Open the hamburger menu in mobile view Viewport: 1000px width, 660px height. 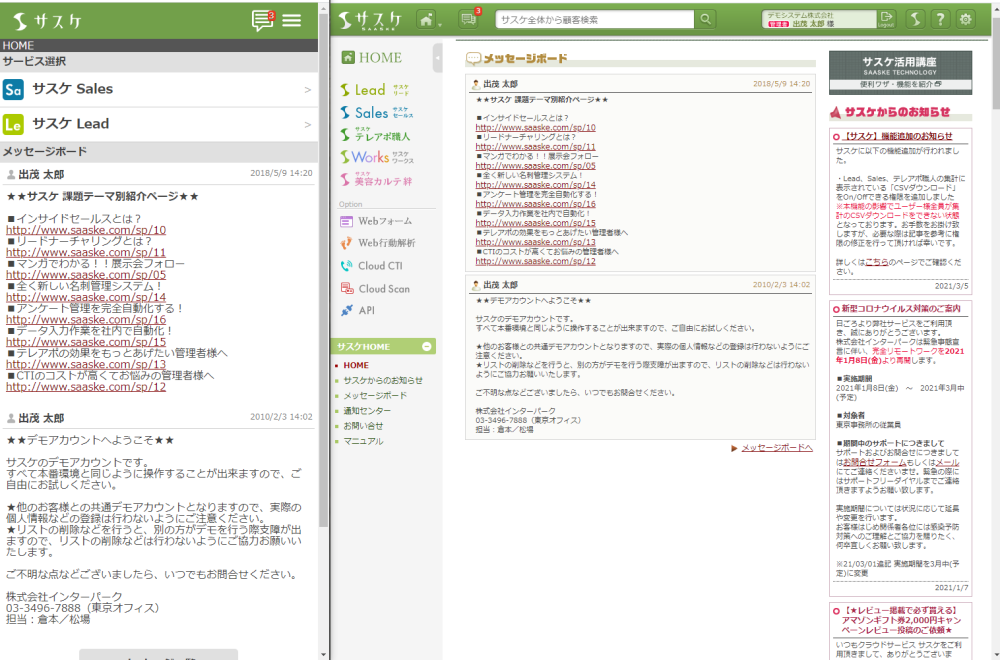pyautogui.click(x=292, y=20)
